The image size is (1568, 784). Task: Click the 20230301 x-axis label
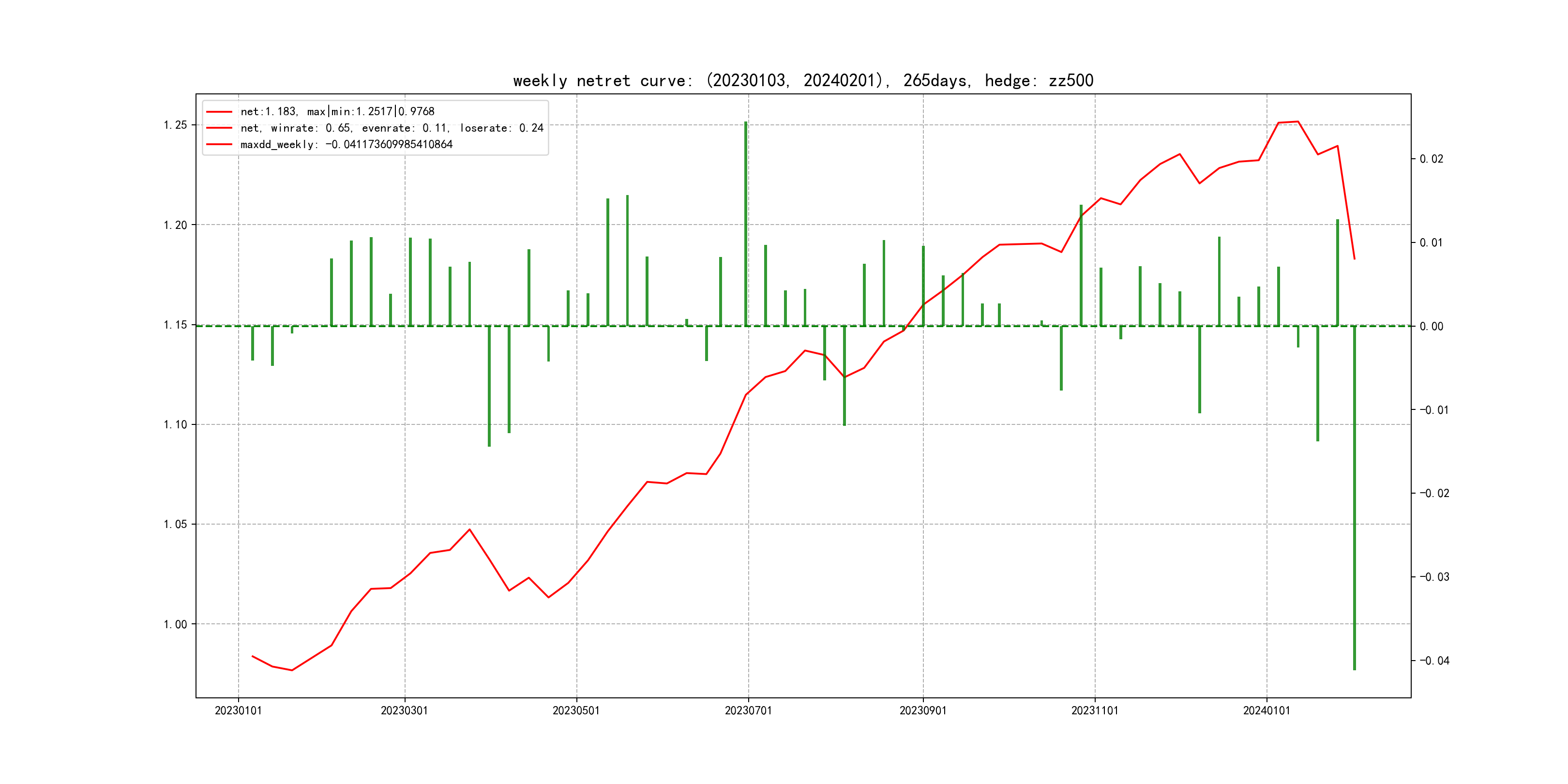[404, 710]
